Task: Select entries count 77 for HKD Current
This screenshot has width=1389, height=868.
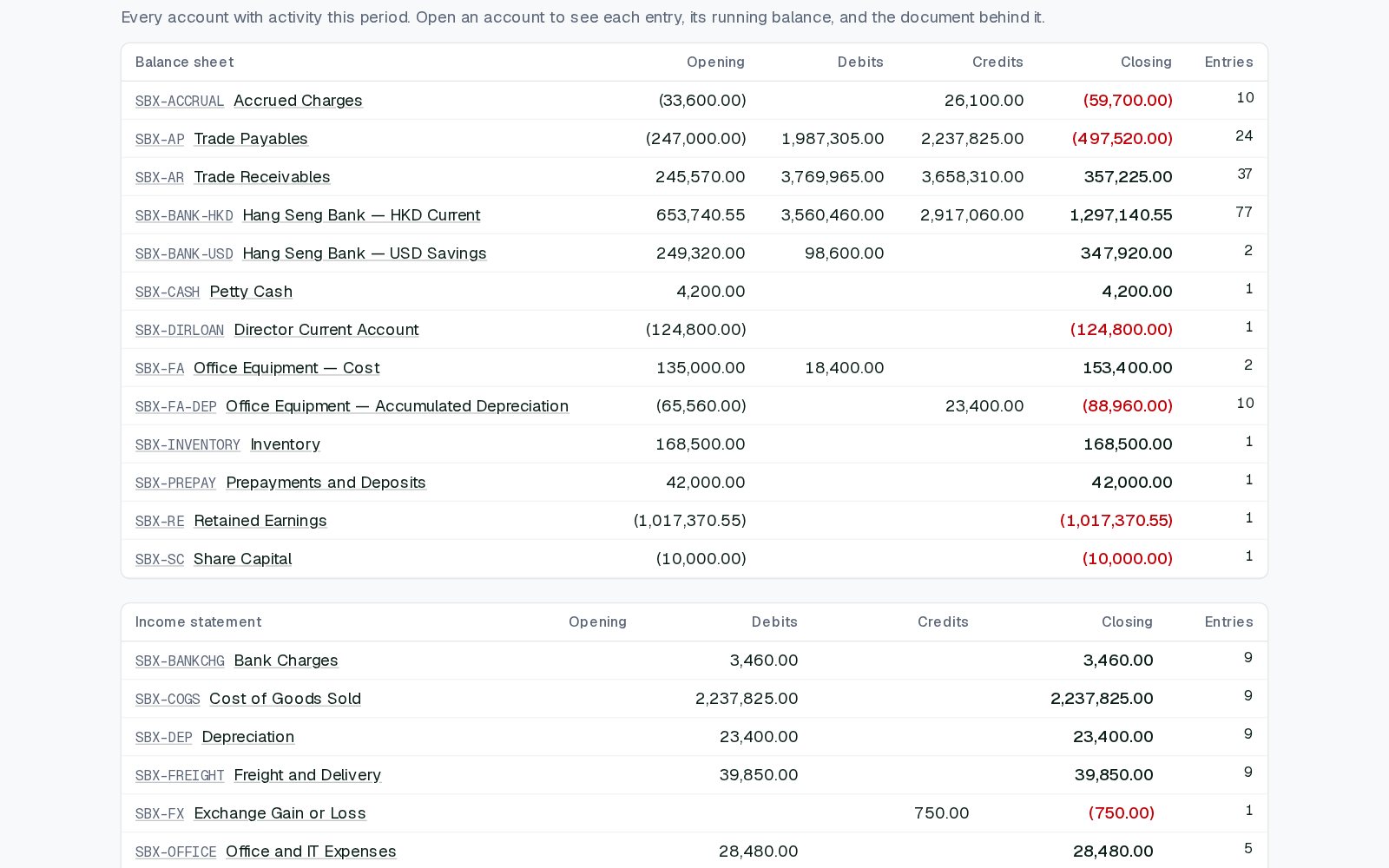Action: [1244, 213]
